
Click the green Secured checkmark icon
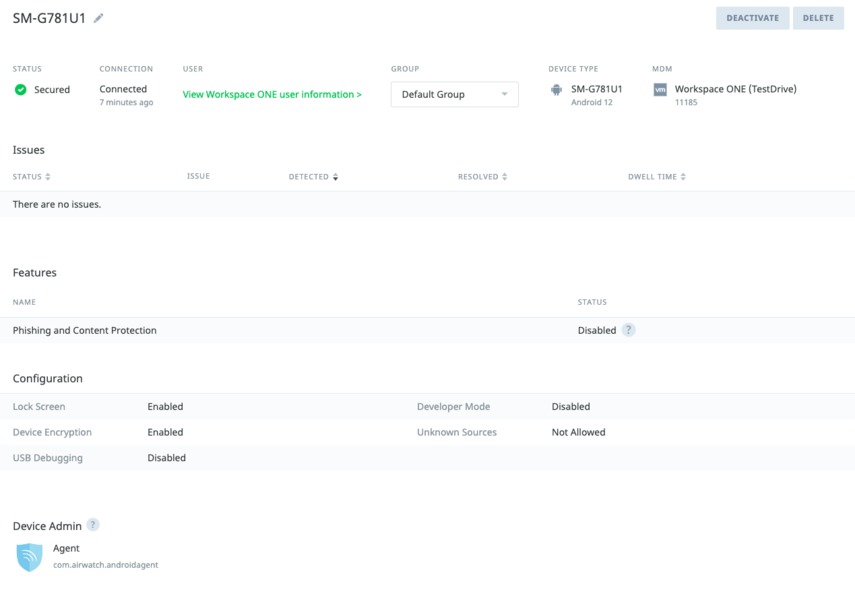click(20, 90)
